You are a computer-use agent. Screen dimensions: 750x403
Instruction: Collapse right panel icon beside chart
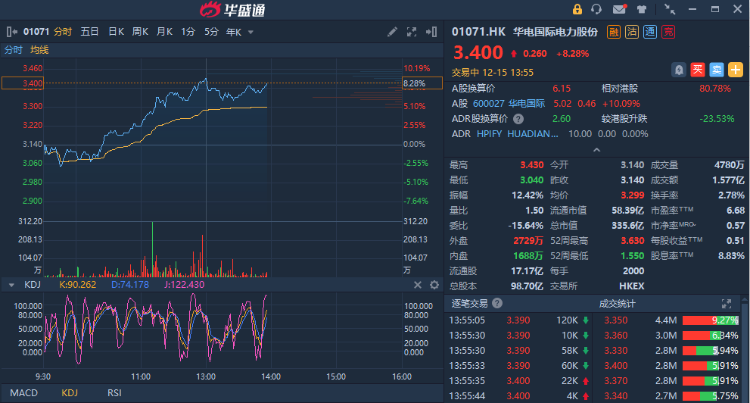[x=431, y=32]
